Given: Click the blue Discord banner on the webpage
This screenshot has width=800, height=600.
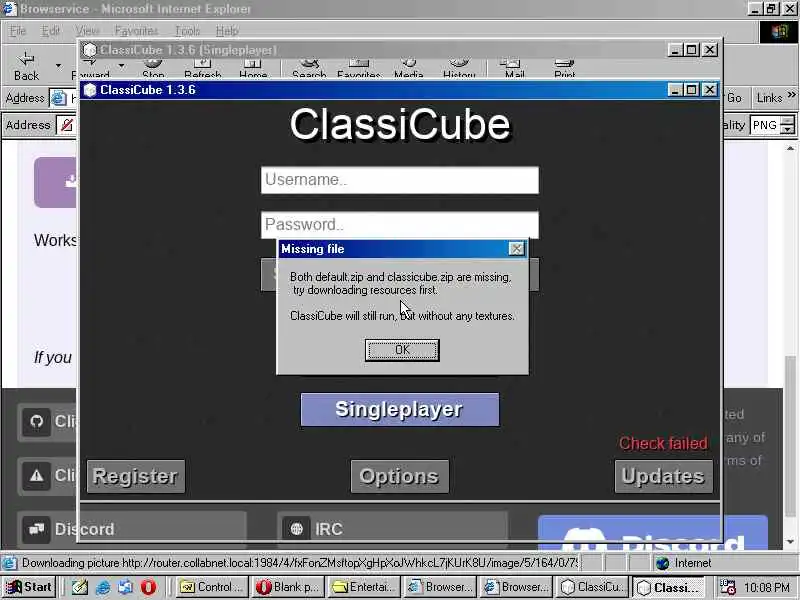Looking at the screenshot, I should click(x=653, y=532).
